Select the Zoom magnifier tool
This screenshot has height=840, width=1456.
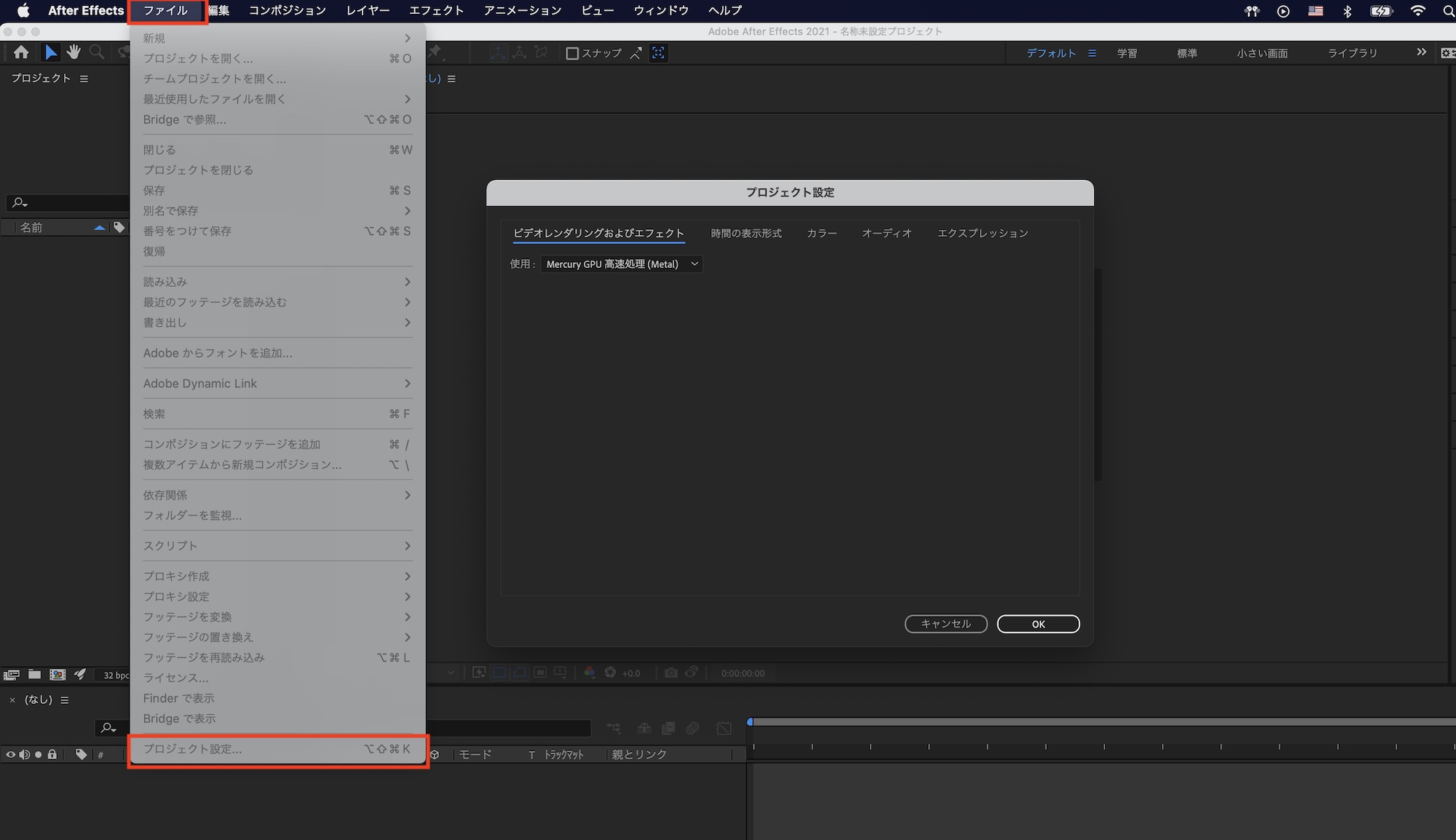tap(97, 52)
